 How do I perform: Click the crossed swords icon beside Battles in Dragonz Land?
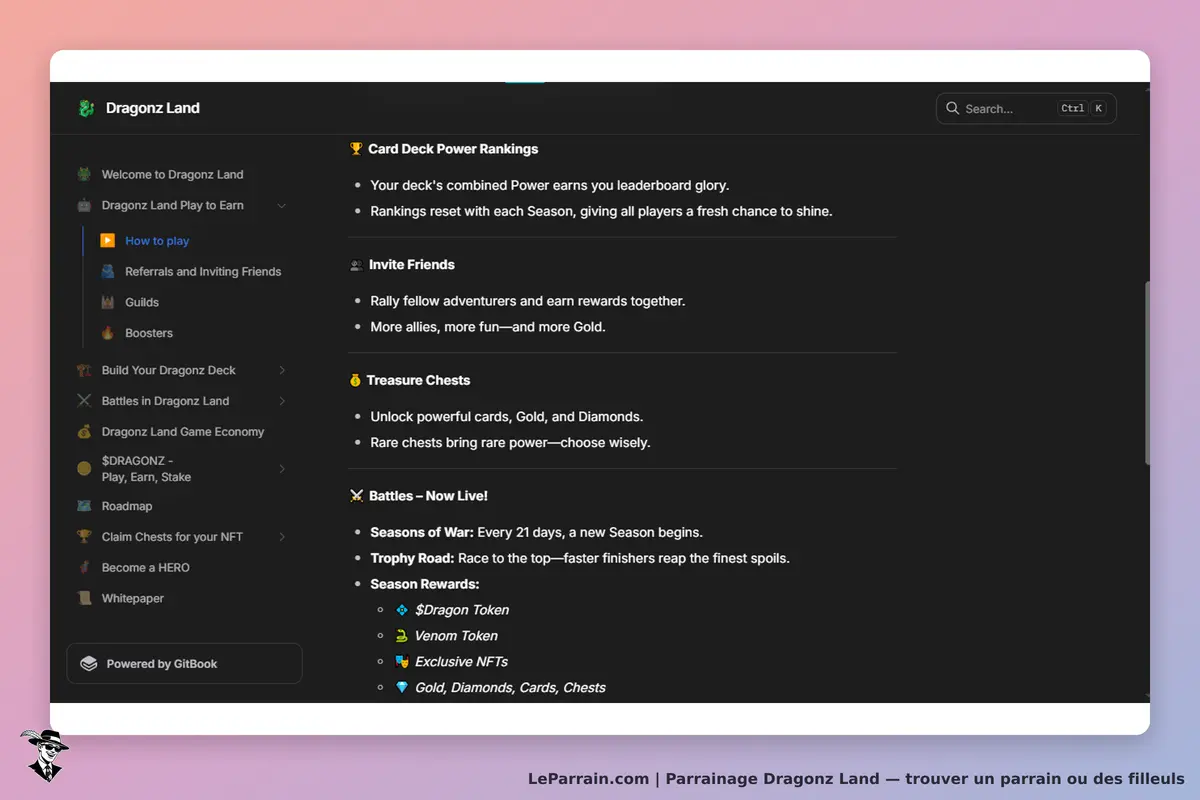(x=84, y=401)
